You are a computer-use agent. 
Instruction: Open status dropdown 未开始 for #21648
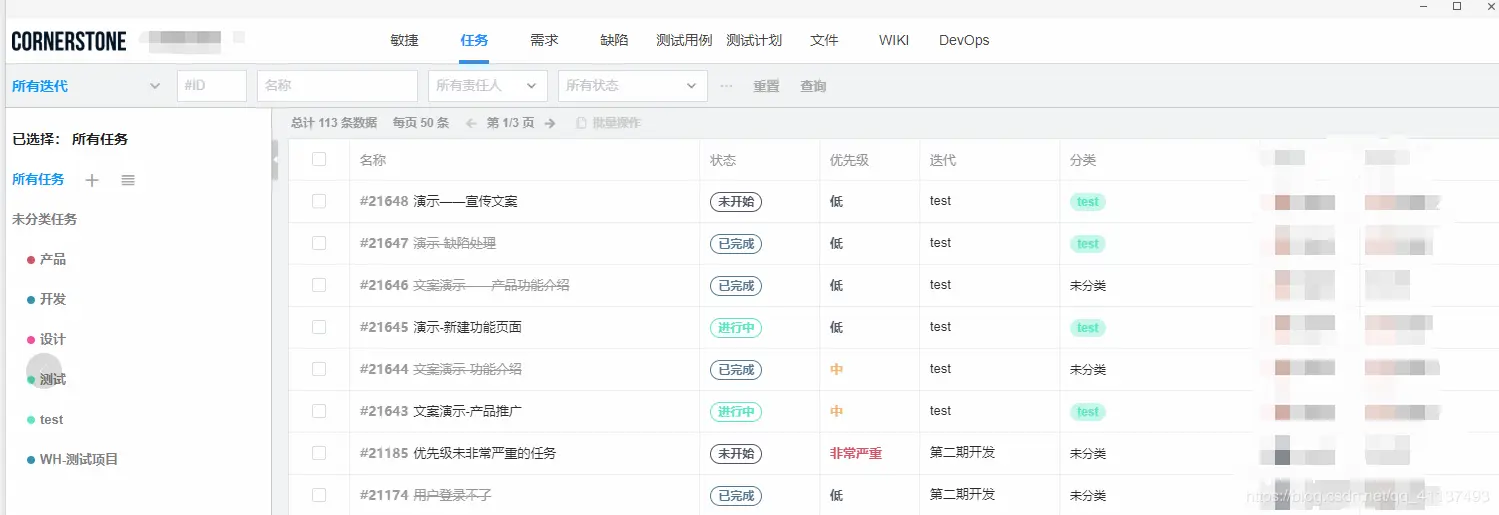736,201
